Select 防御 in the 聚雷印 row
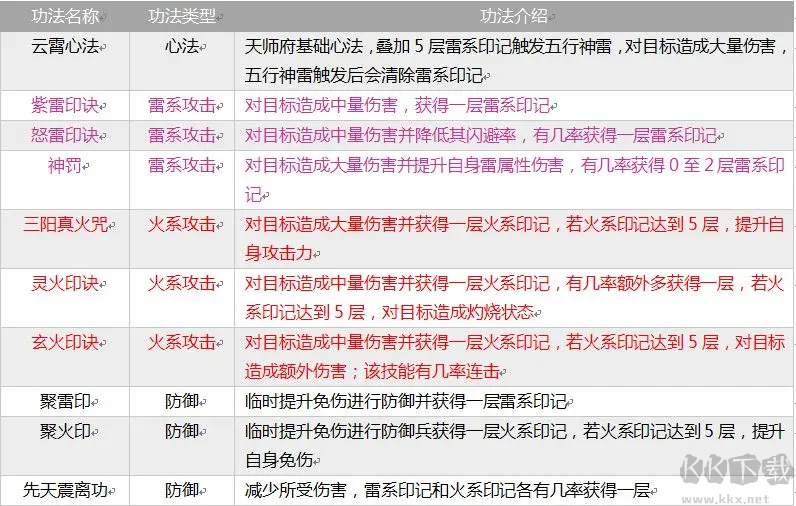 (182, 401)
